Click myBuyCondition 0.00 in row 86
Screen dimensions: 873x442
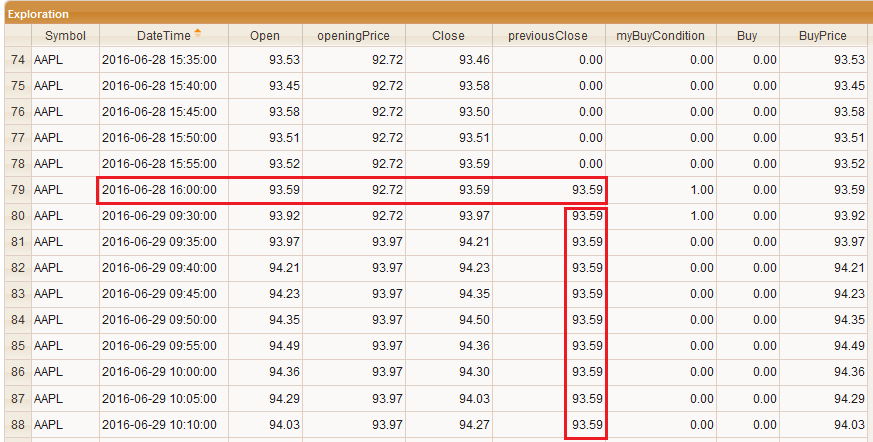702,371
